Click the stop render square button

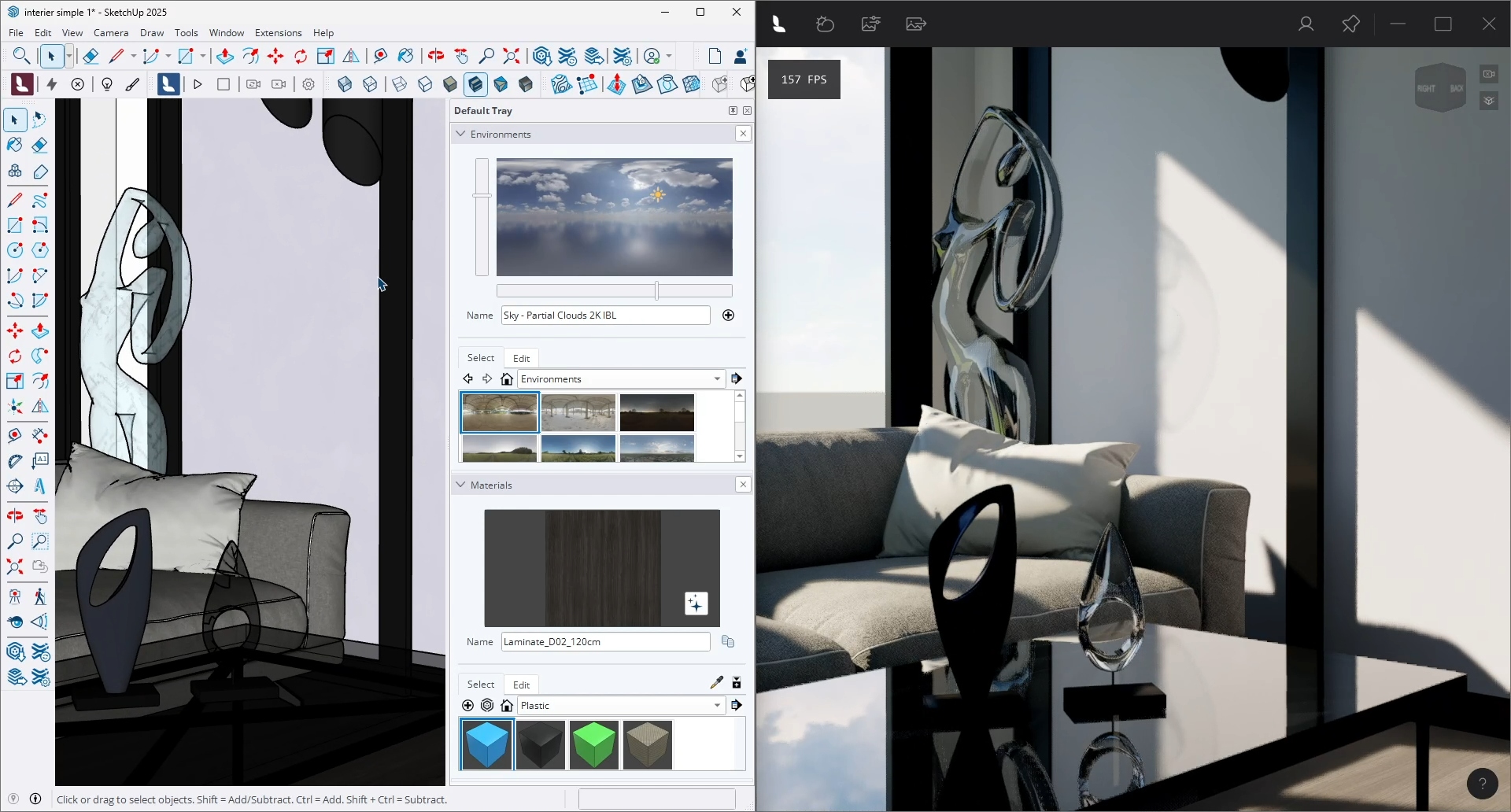point(224,84)
